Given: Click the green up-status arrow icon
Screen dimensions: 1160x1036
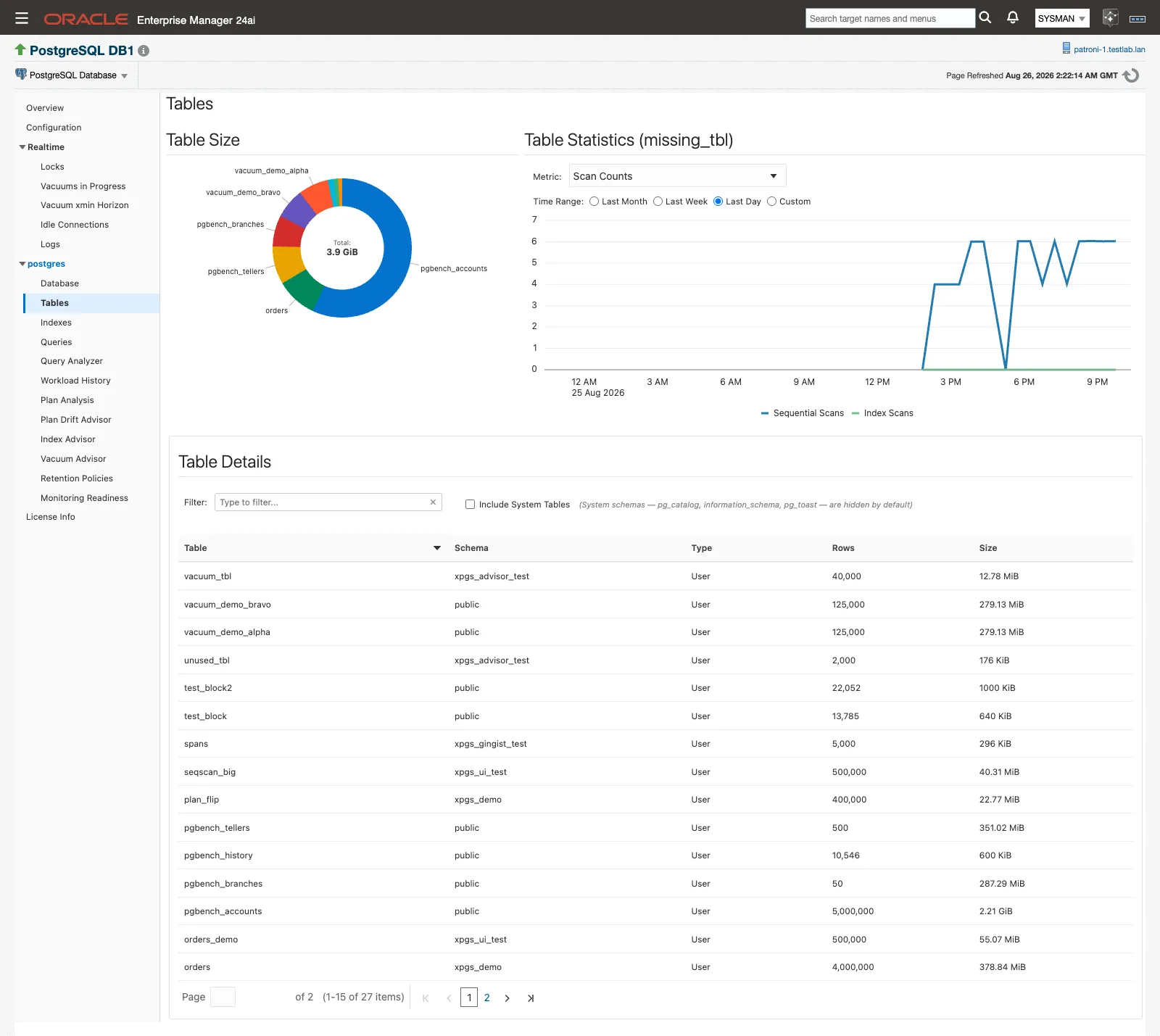Looking at the screenshot, I should pyautogui.click(x=20, y=49).
